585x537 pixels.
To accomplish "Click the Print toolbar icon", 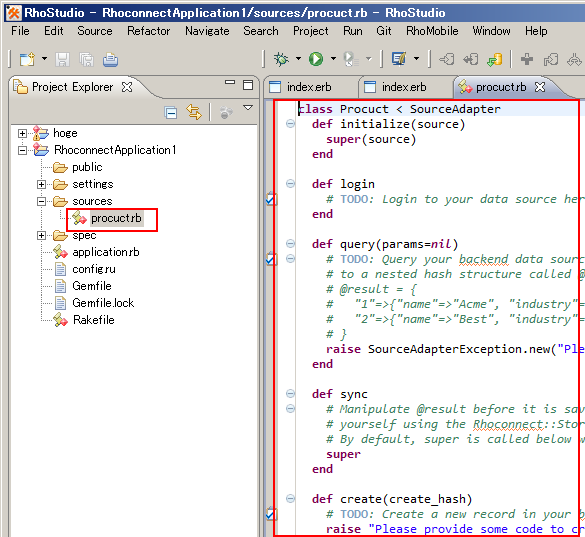I will tap(110, 59).
